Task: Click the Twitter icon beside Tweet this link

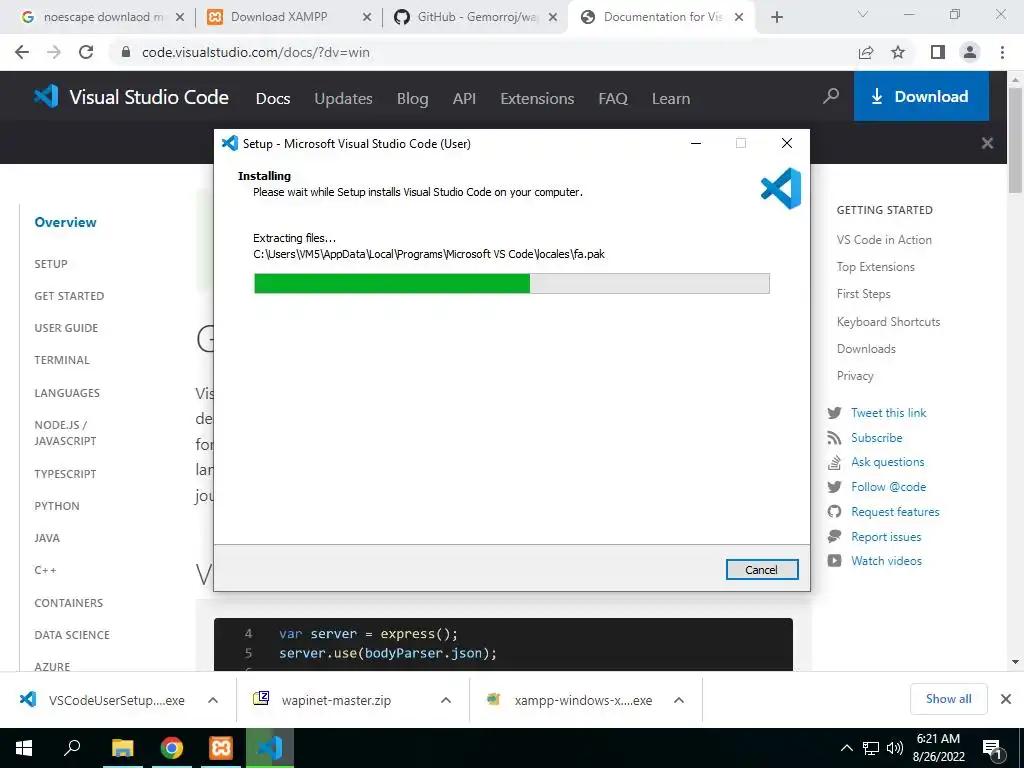Action: pyautogui.click(x=834, y=413)
